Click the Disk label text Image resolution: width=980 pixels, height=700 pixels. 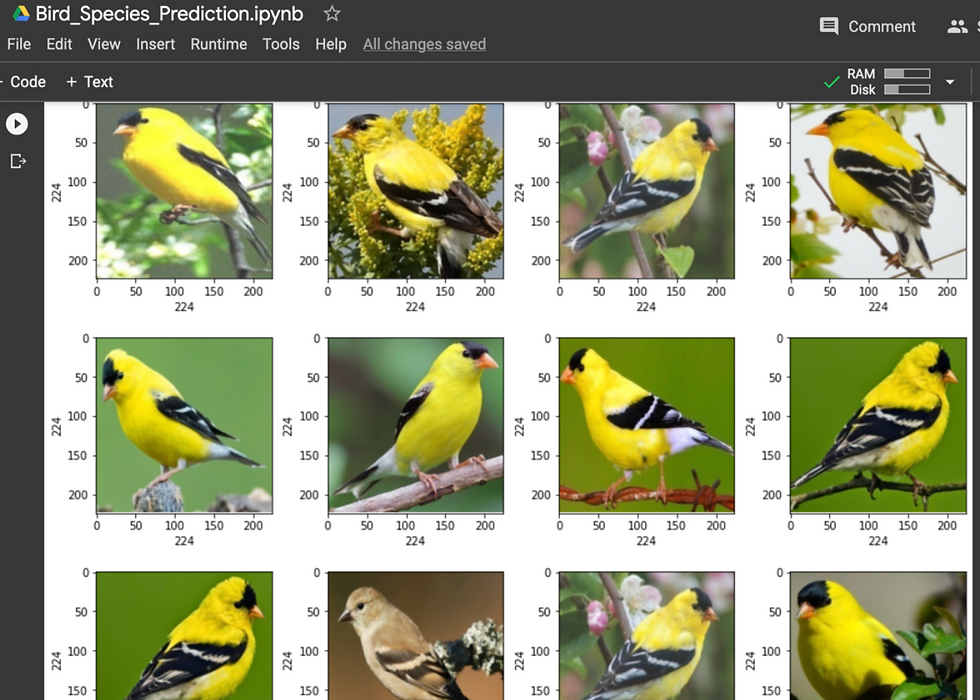click(x=862, y=89)
